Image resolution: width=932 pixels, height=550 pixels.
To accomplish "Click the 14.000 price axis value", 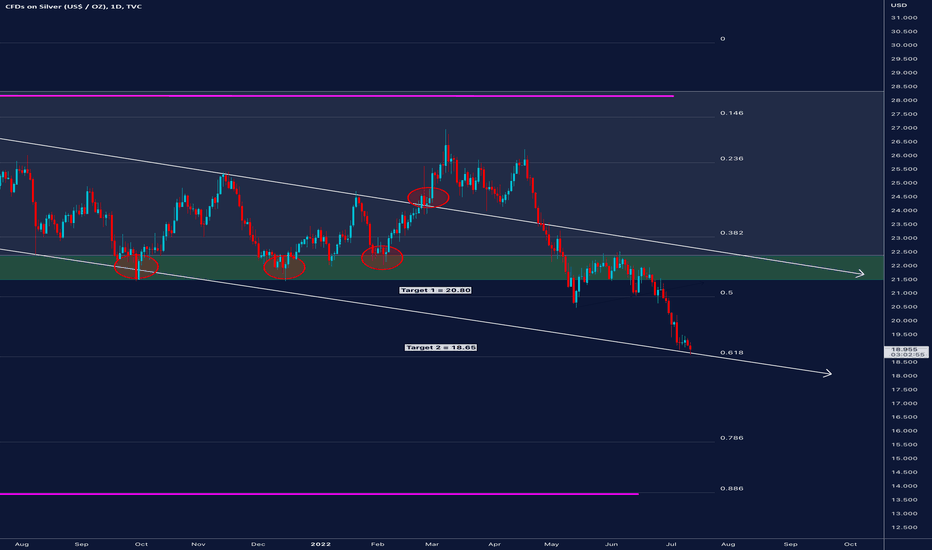I will 903,486.
